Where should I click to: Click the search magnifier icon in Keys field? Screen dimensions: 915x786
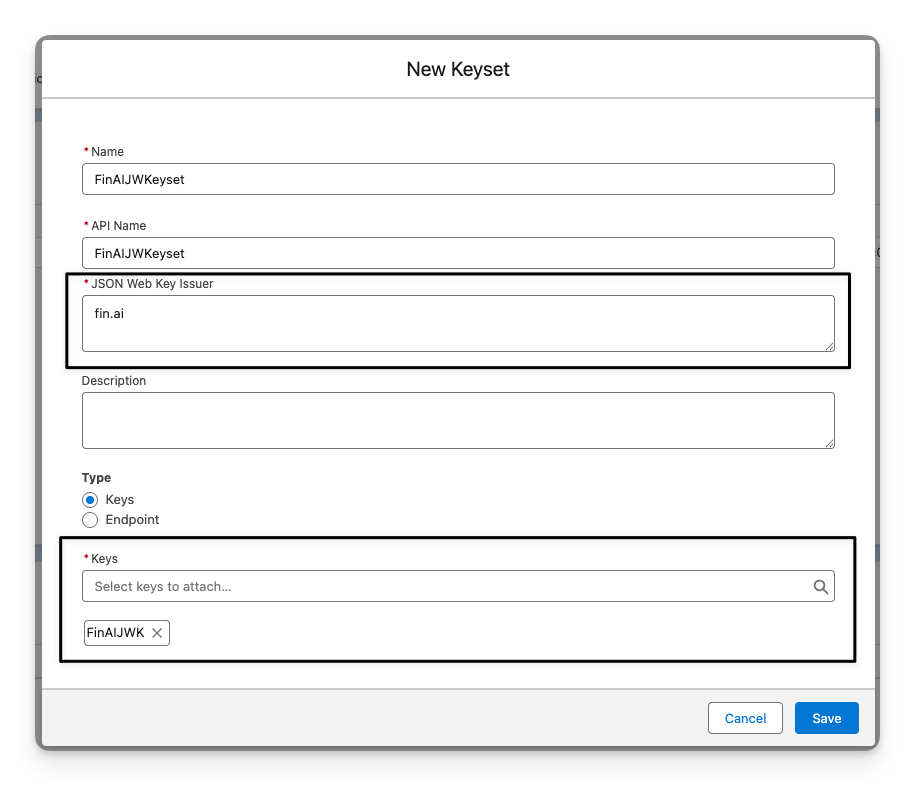[820, 587]
